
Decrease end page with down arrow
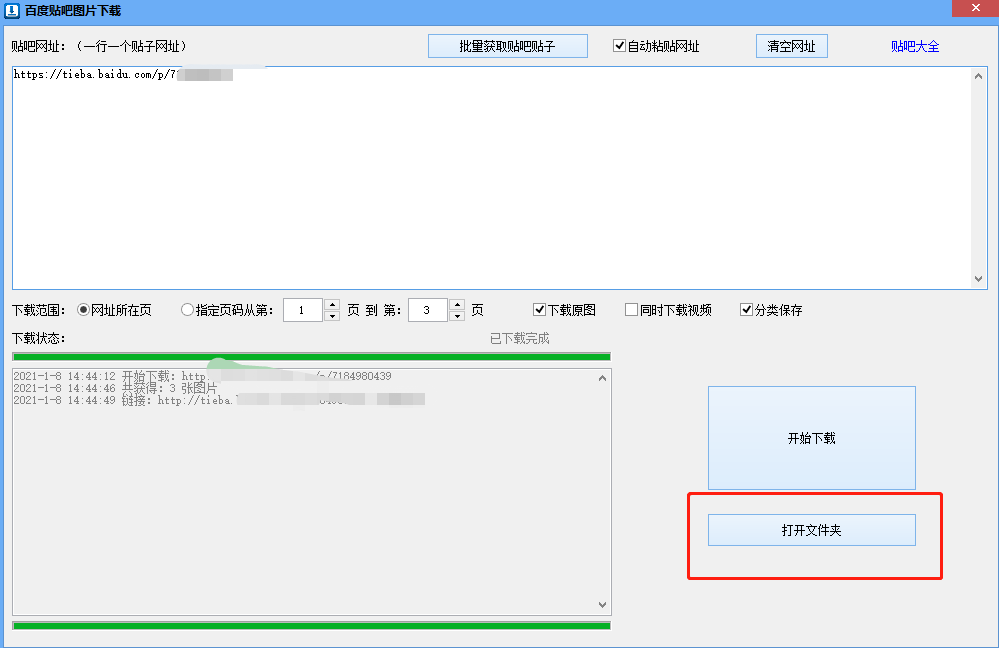(x=457, y=316)
